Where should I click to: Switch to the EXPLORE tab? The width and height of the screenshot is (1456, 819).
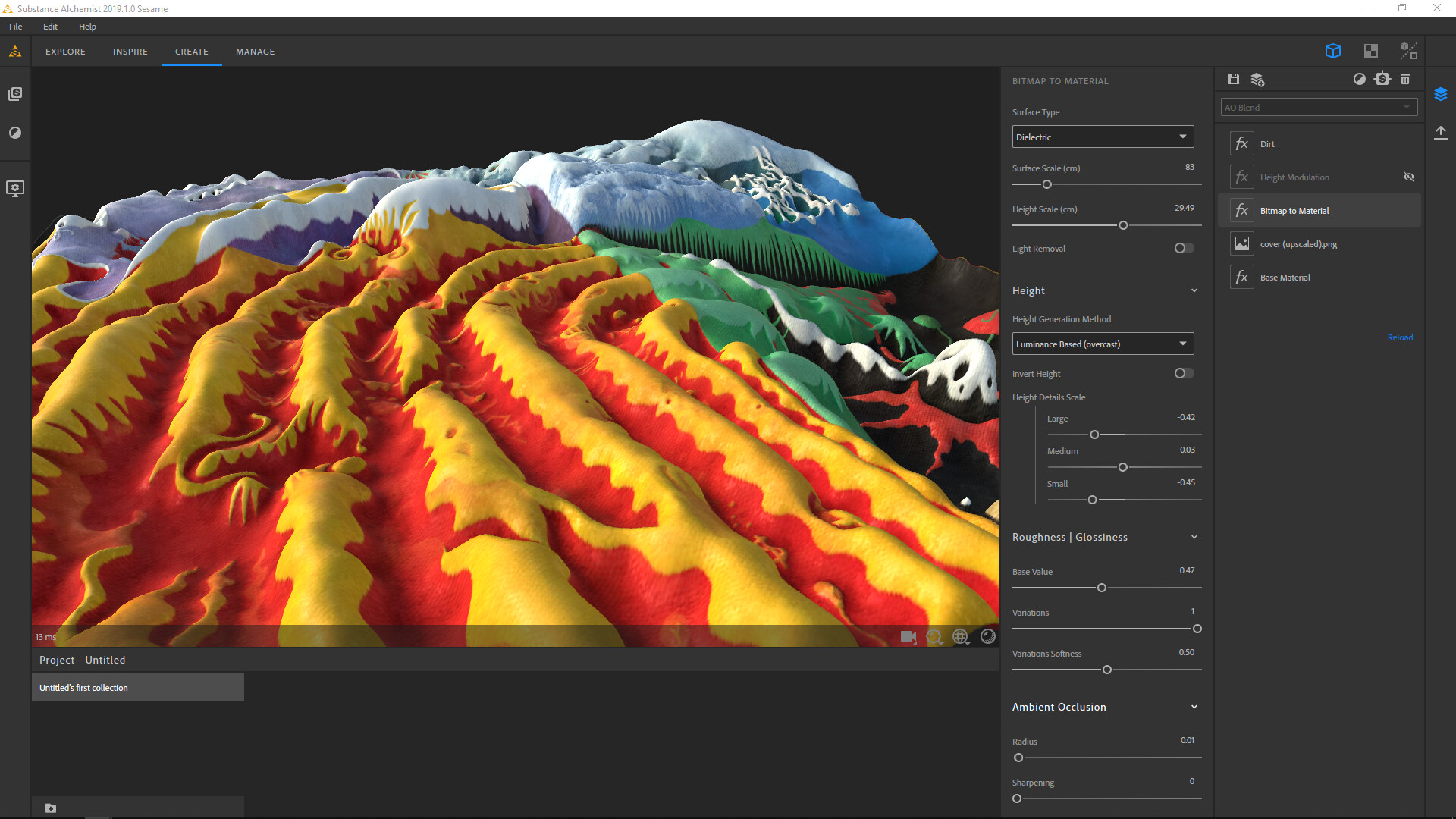click(65, 52)
